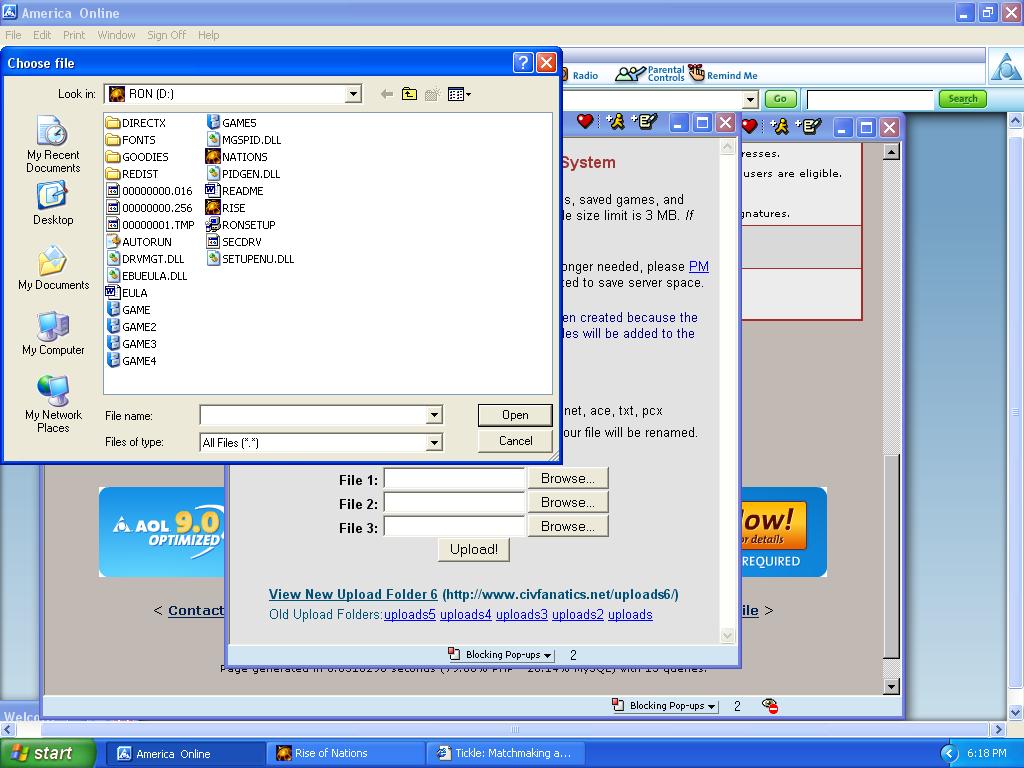Open the File menu
This screenshot has height=768, width=1024.
pyautogui.click(x=13, y=35)
